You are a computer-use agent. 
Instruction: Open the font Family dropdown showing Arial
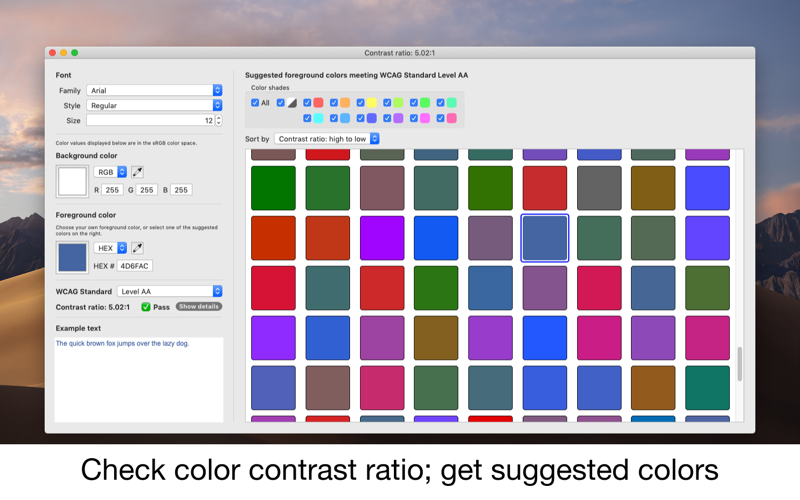154,90
